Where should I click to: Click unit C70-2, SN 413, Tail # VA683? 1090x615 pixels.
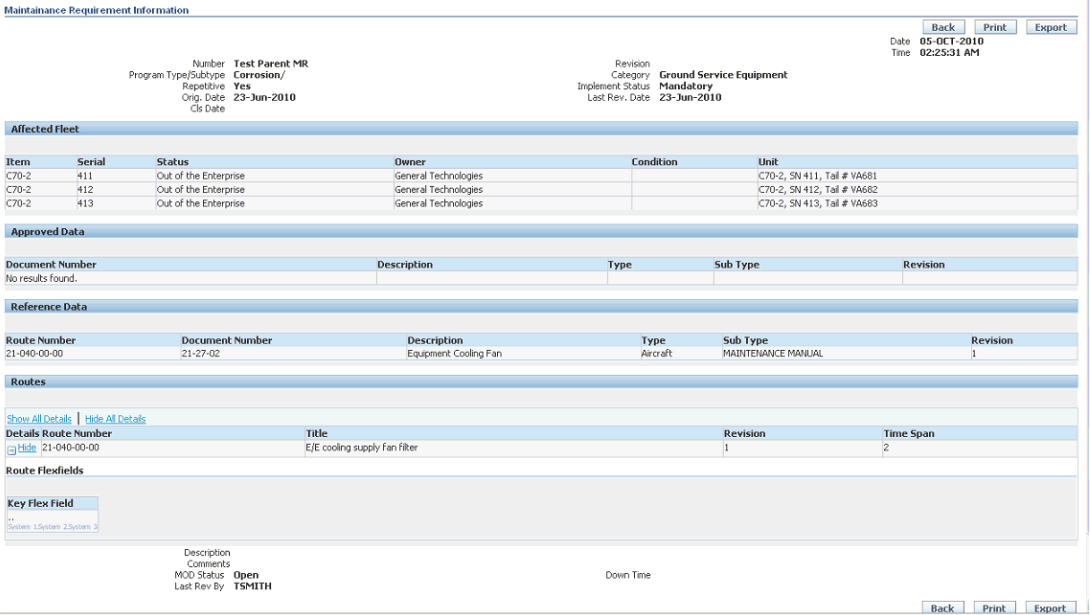tap(818, 203)
